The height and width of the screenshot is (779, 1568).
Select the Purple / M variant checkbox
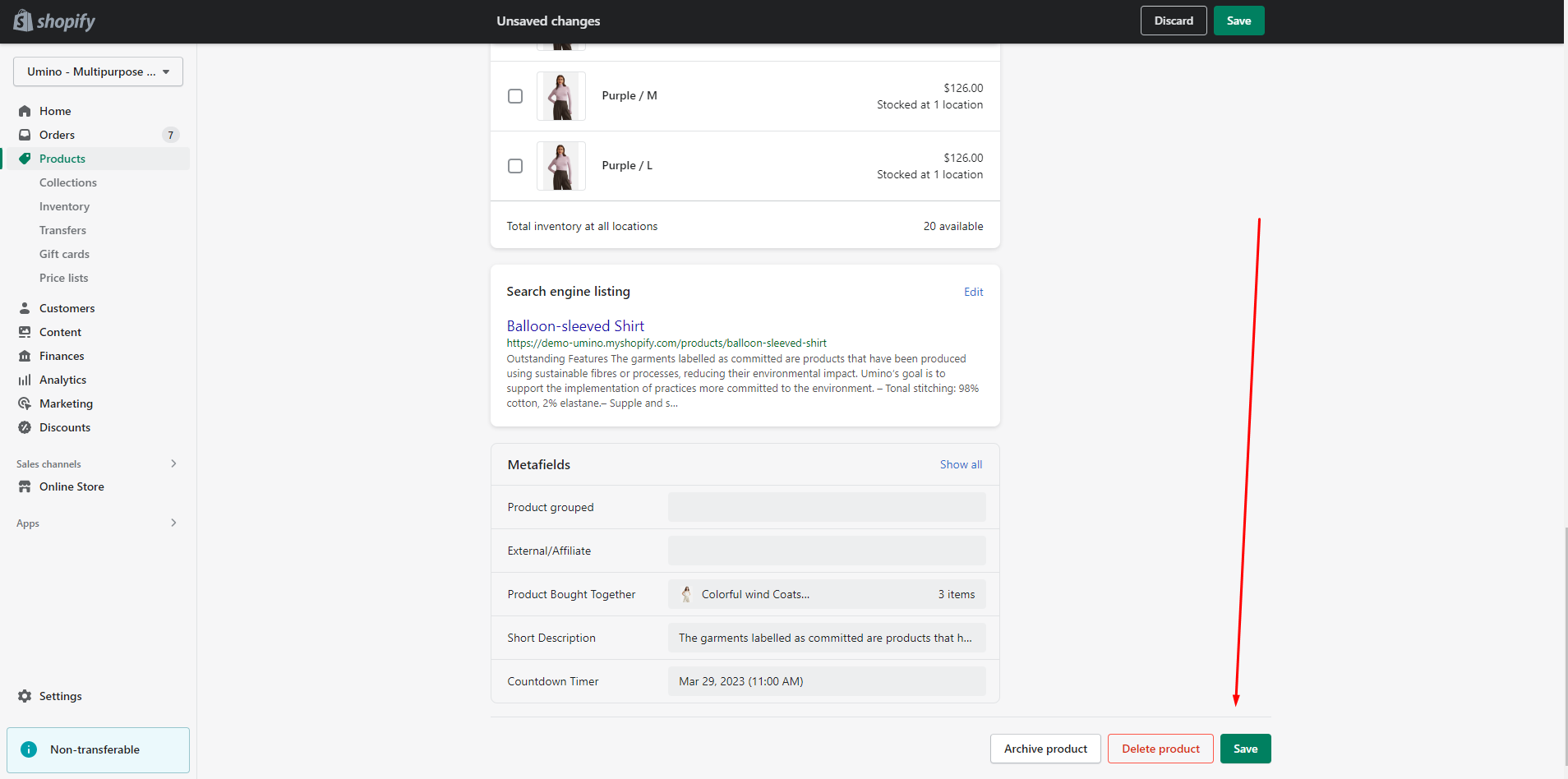click(x=515, y=96)
